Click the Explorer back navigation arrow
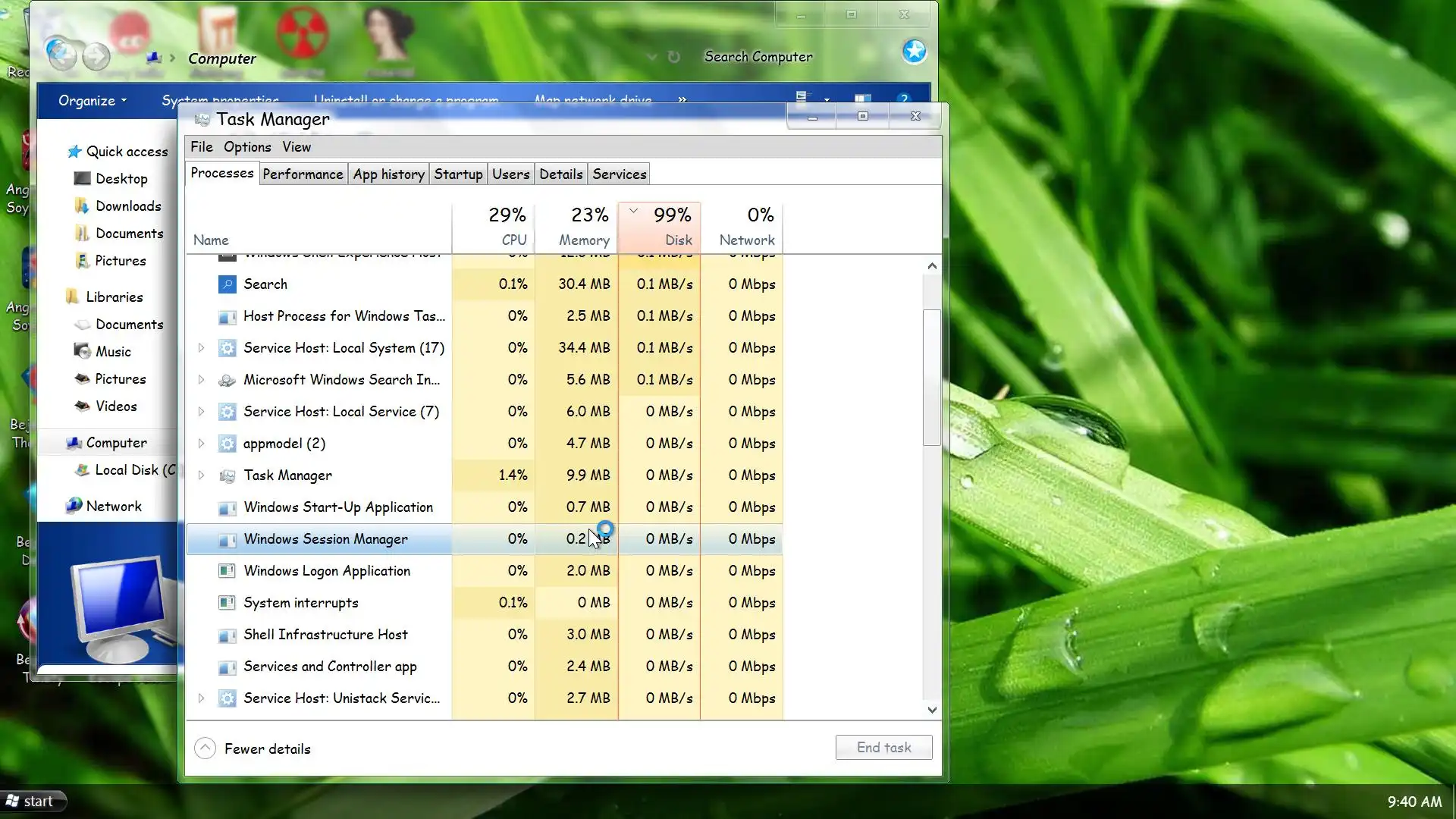Screen dimensions: 1456x819 (x=61, y=55)
